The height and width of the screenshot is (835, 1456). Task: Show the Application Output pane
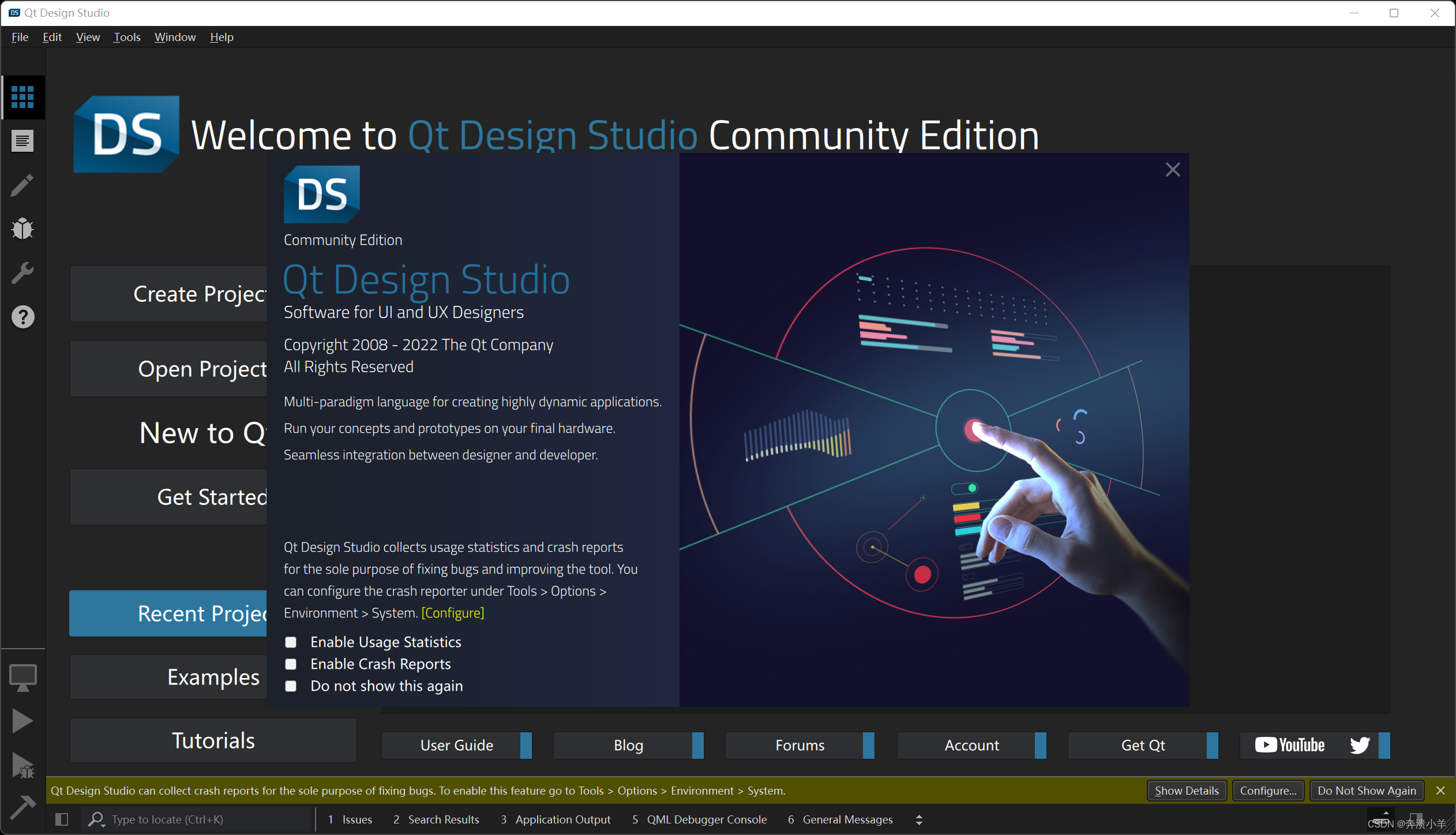(x=556, y=819)
